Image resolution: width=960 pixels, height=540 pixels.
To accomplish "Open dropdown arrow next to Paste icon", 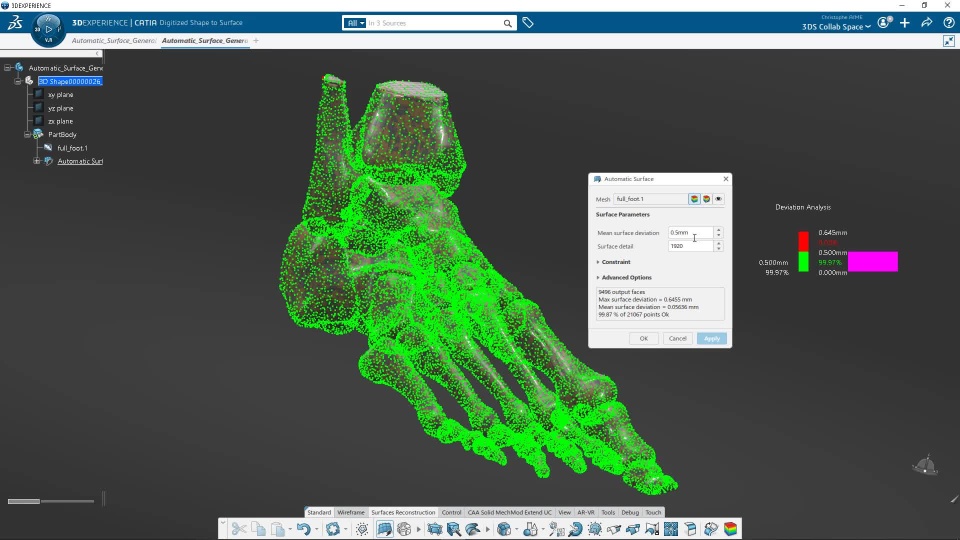I will click(x=290, y=530).
